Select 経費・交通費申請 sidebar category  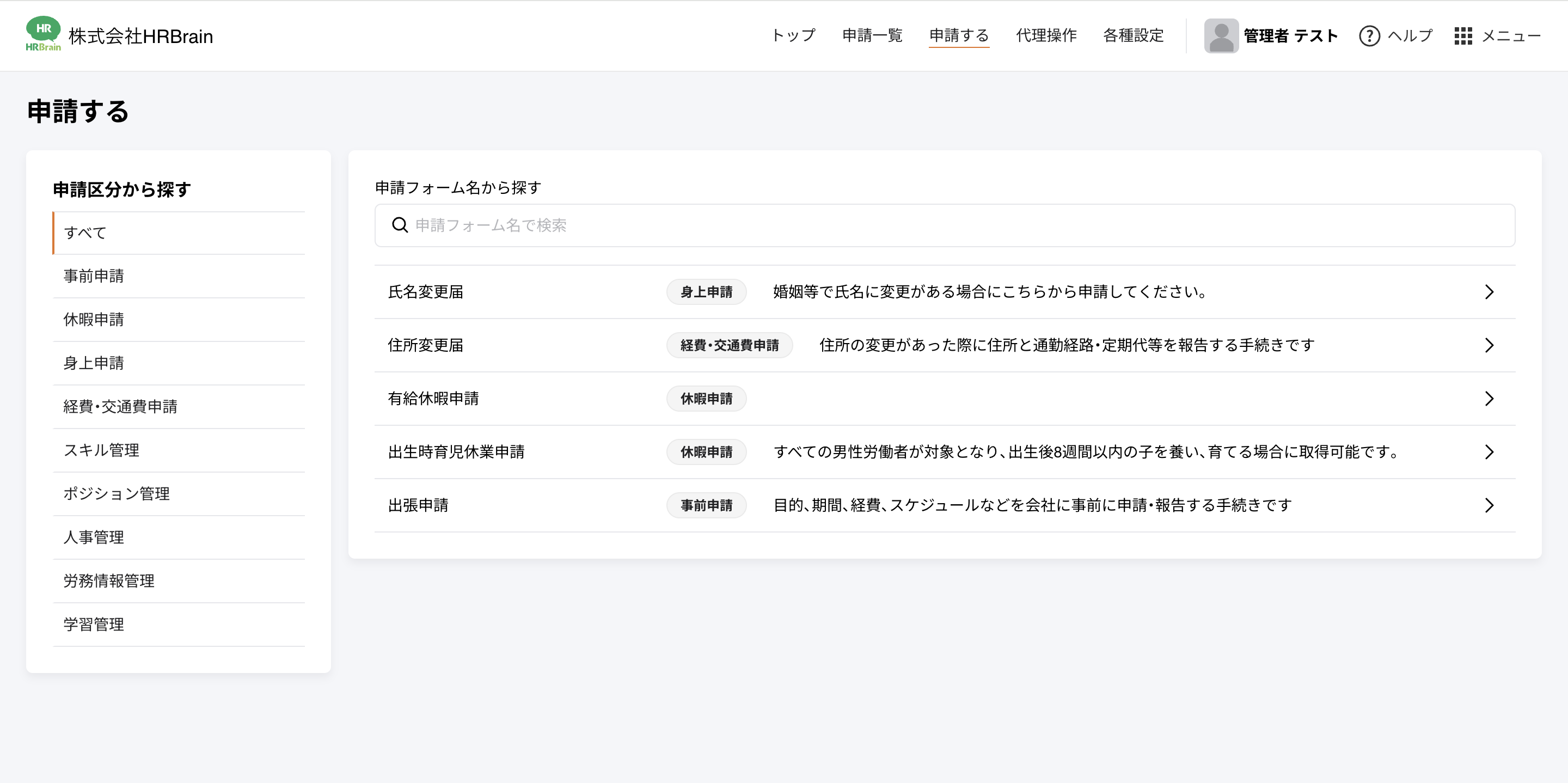[x=120, y=407]
